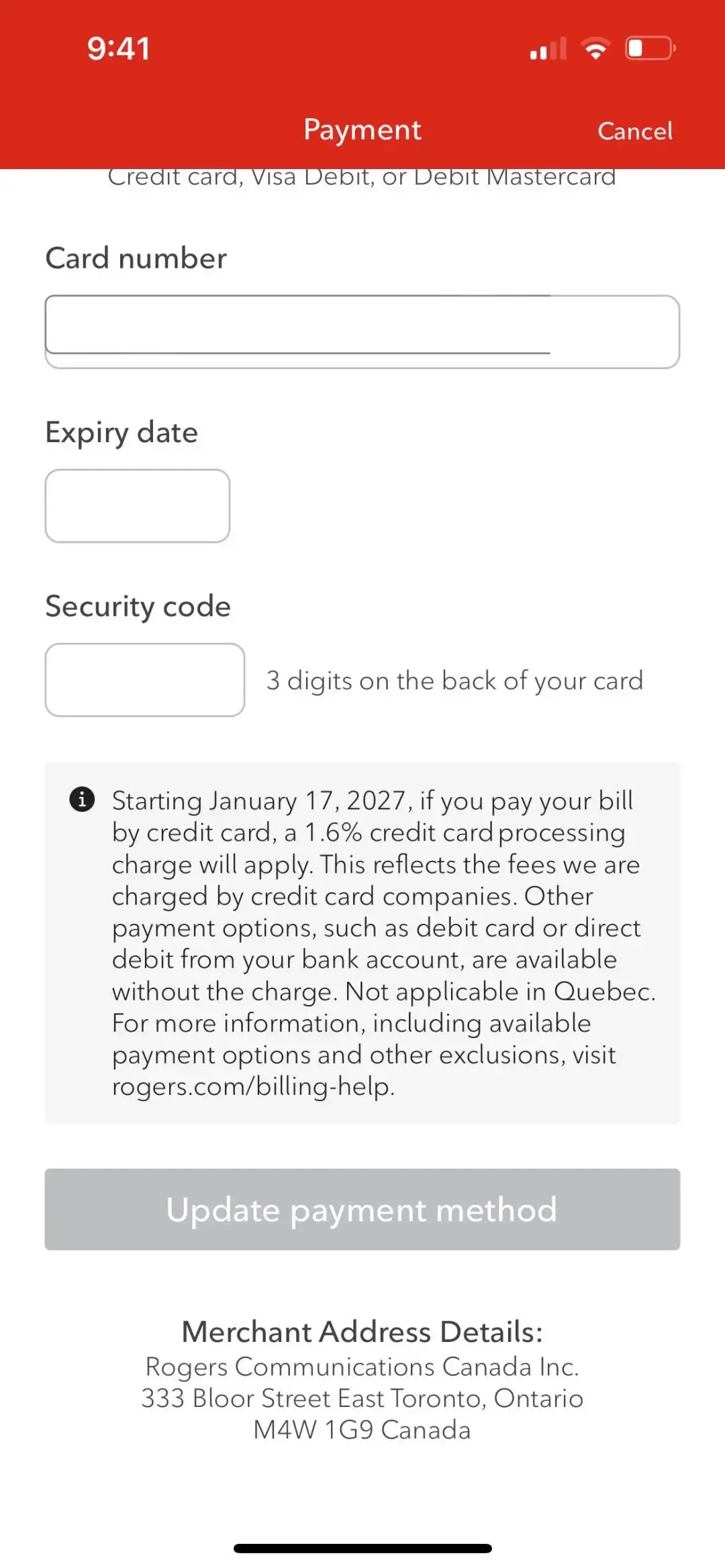Cancel the payment screen
Image resolution: width=725 pixels, height=1568 pixels.
pos(635,131)
